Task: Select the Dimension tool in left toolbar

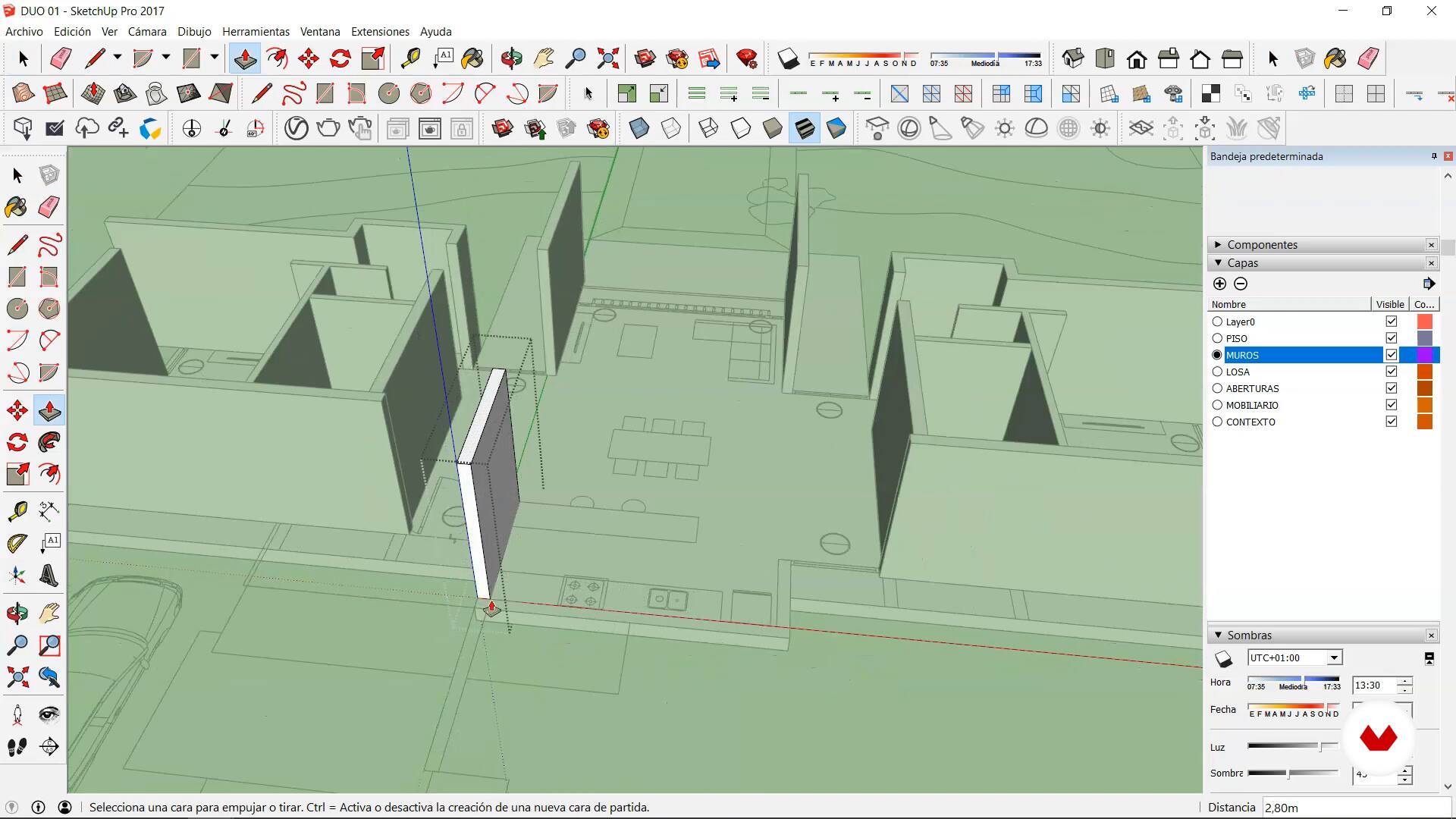Action: tap(49, 511)
